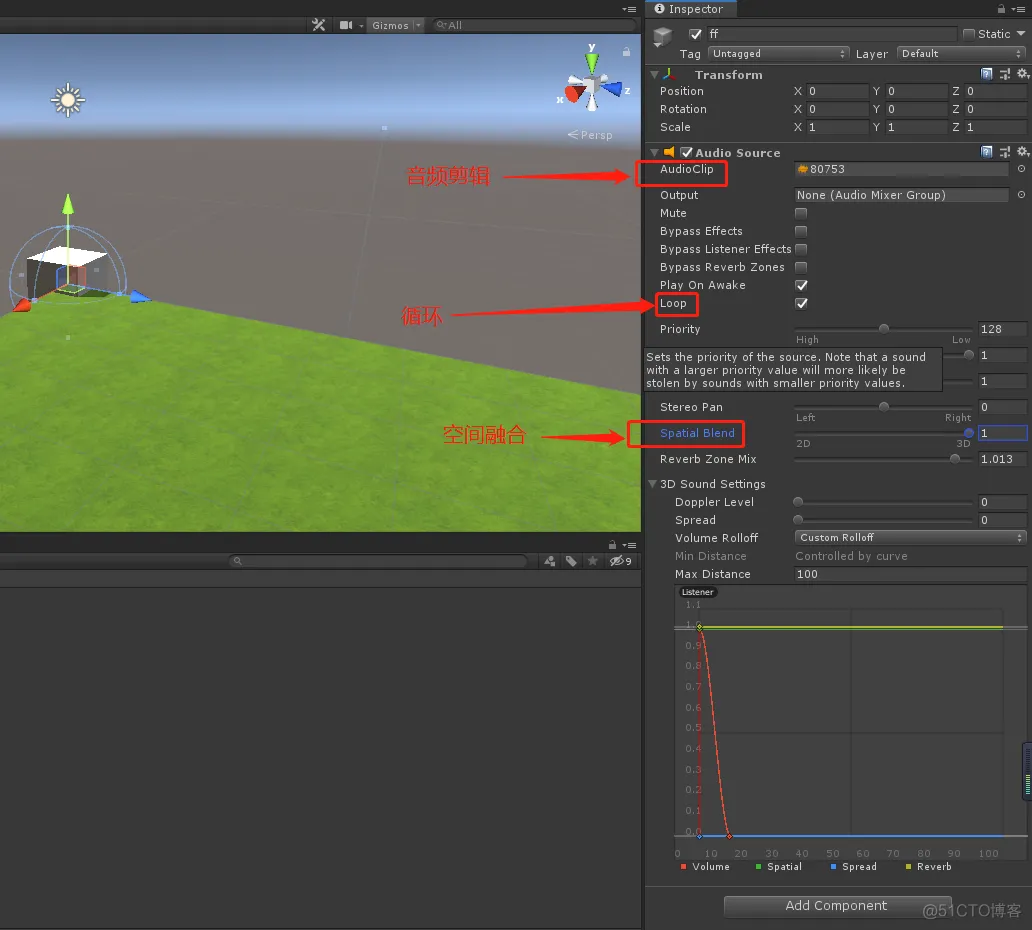Click the Transform preset icon
1032x930 pixels.
pyautogui.click(x=1004, y=74)
